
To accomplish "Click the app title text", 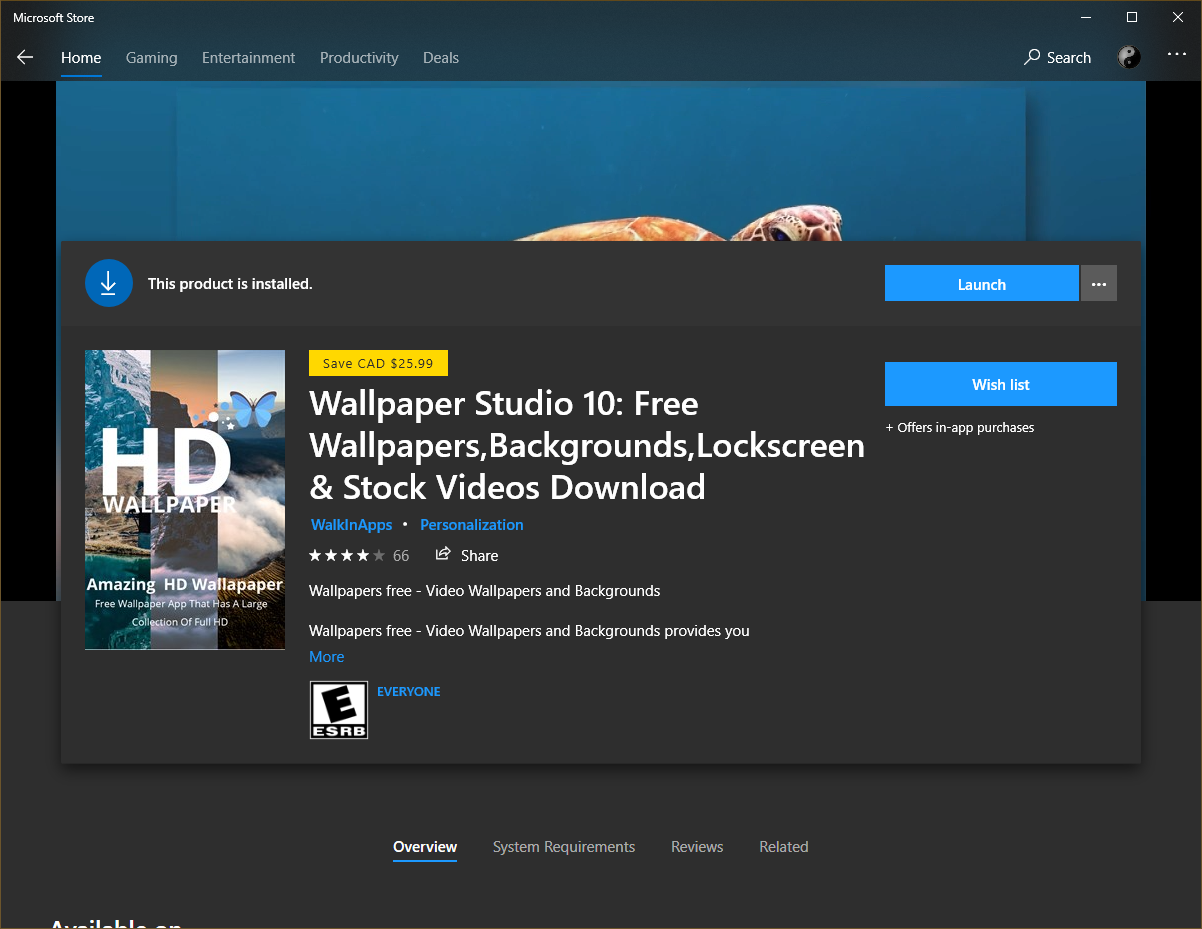I will pyautogui.click(x=587, y=445).
